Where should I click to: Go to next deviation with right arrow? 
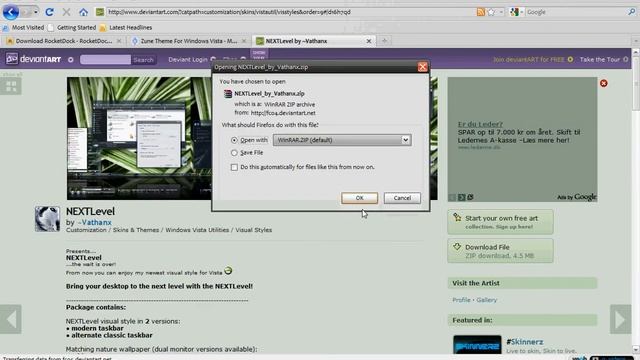tap(620, 319)
